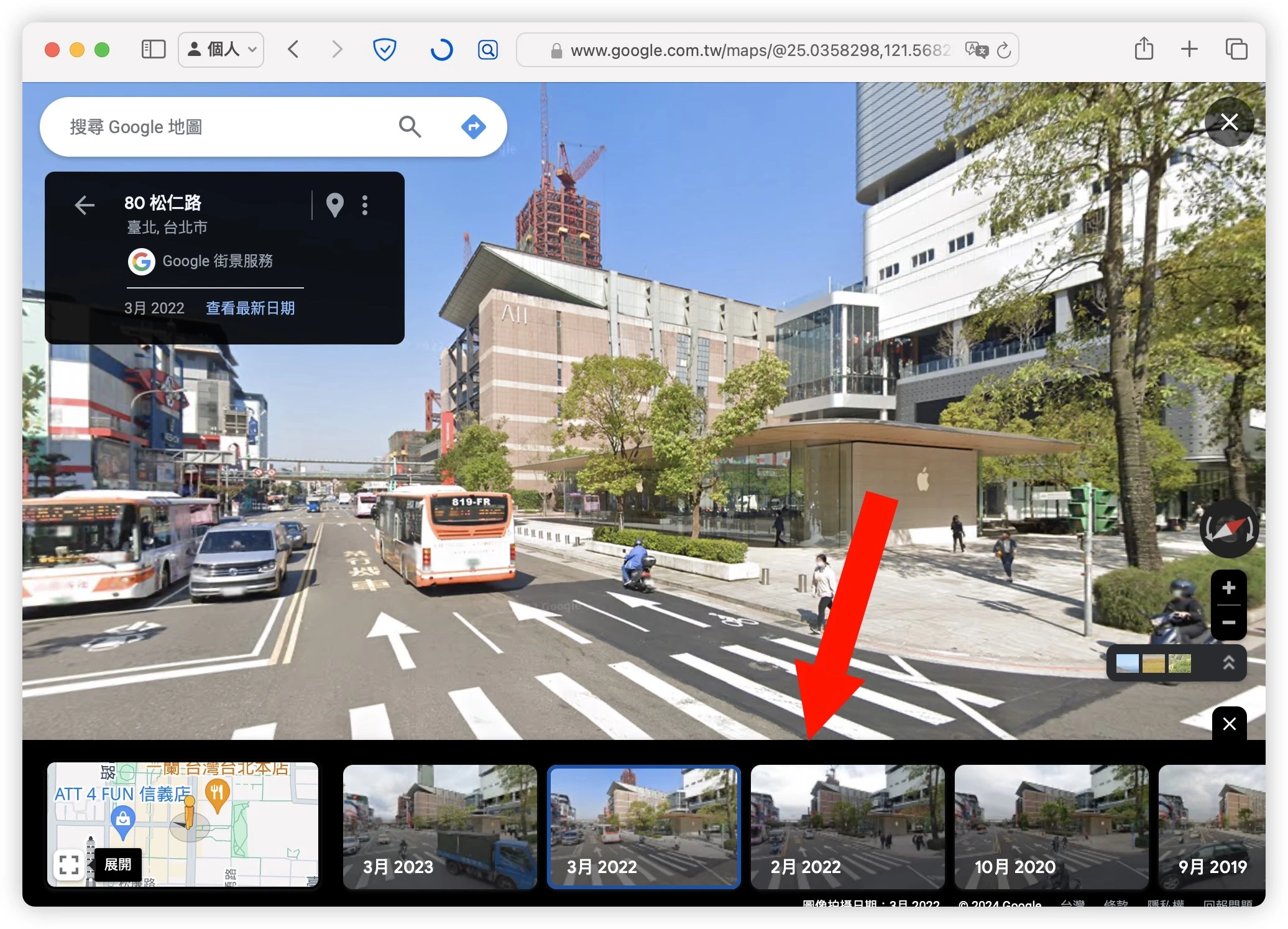1288x929 pixels.
Task: Select the 3月 2023 imagery thumbnail
Action: click(x=440, y=826)
